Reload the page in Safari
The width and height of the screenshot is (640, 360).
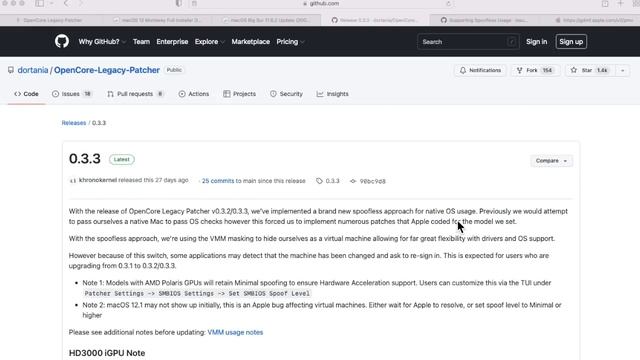coord(449,4)
